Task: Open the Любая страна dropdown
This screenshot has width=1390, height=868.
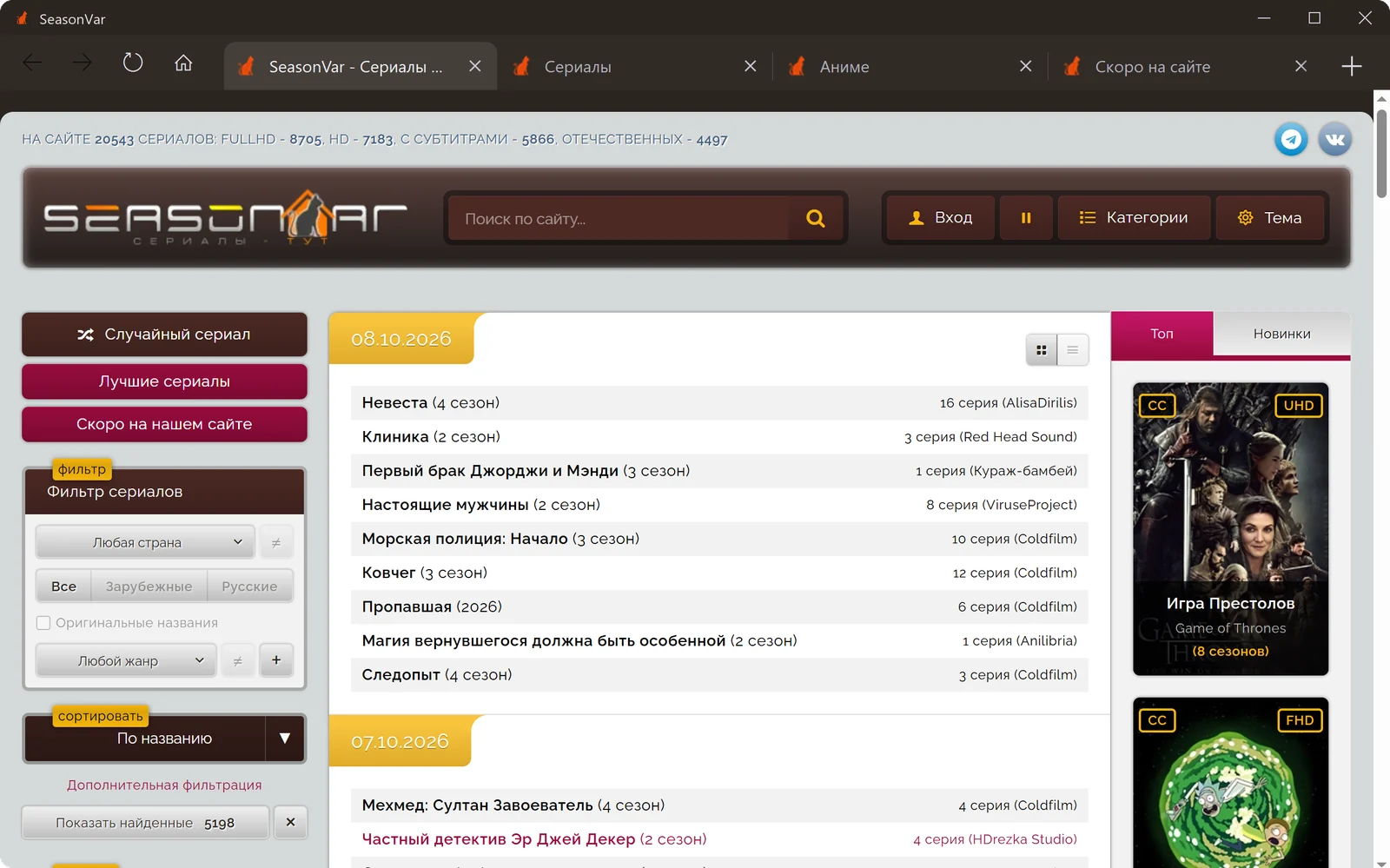Action: coord(145,542)
